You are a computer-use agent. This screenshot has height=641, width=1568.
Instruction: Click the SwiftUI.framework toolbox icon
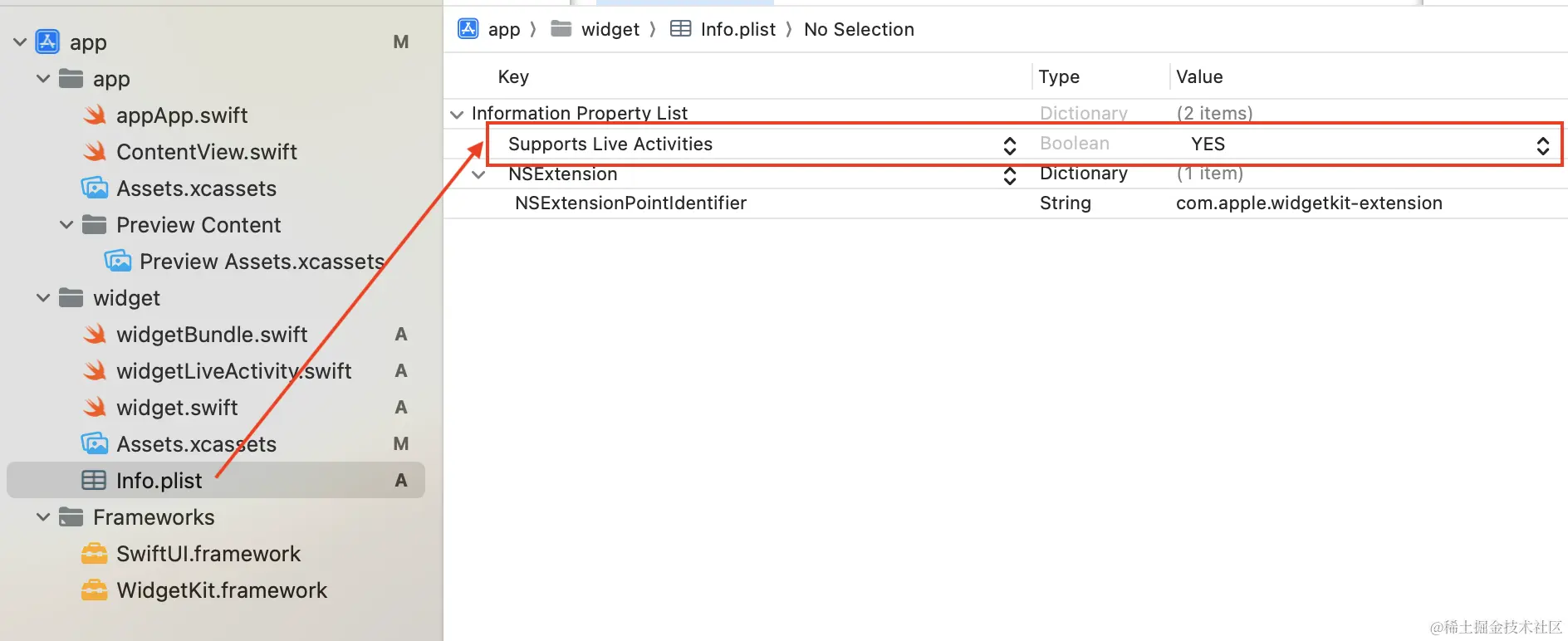pos(95,554)
